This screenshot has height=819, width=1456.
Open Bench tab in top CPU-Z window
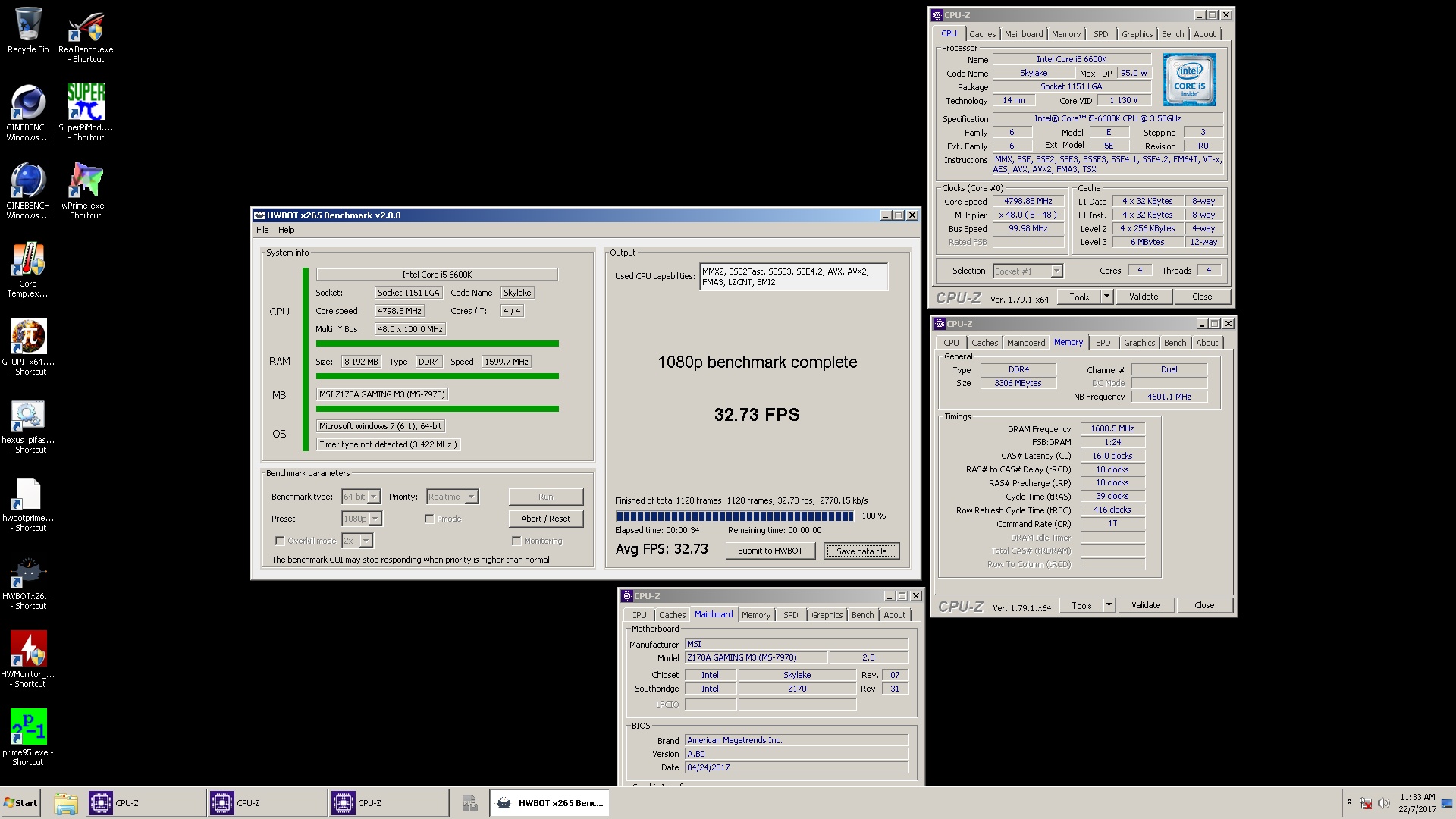tap(1172, 34)
